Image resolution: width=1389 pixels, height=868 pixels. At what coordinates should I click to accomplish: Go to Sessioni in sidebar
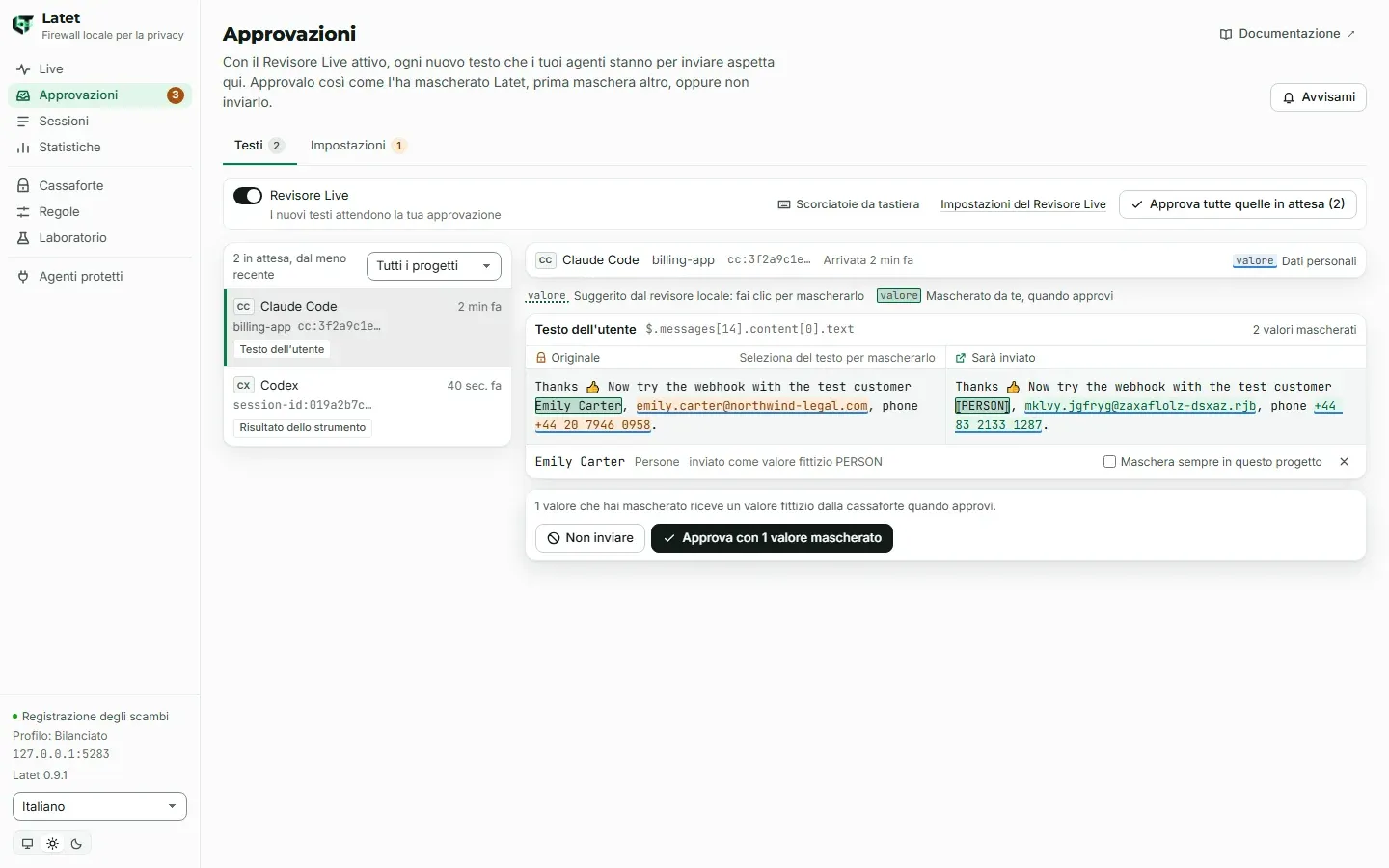coord(99,122)
